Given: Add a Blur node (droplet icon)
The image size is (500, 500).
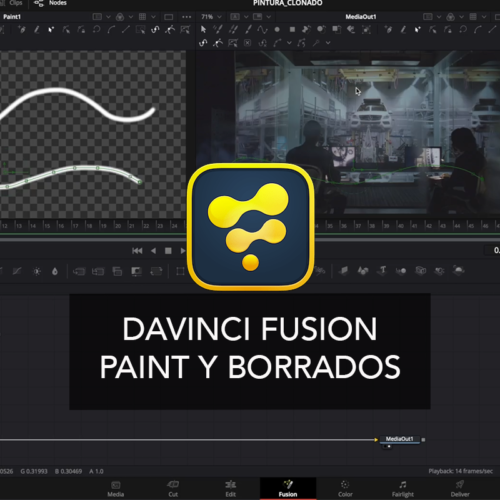Looking at the screenshot, I should coord(55,271).
